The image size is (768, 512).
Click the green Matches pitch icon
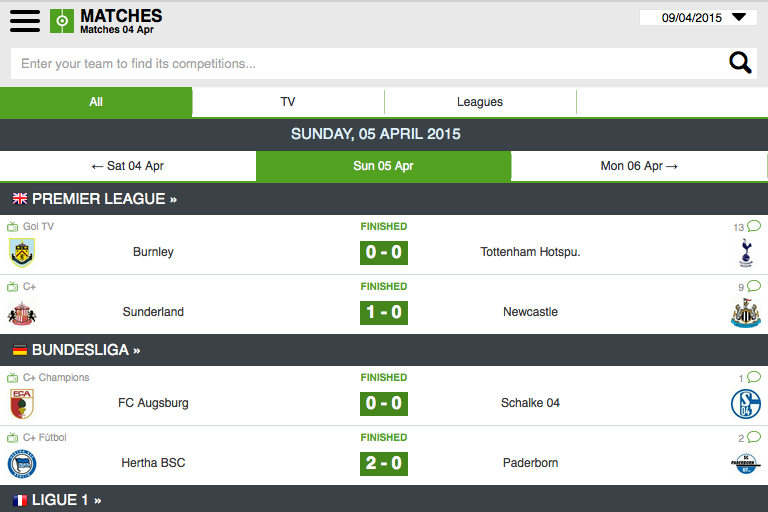(62, 20)
